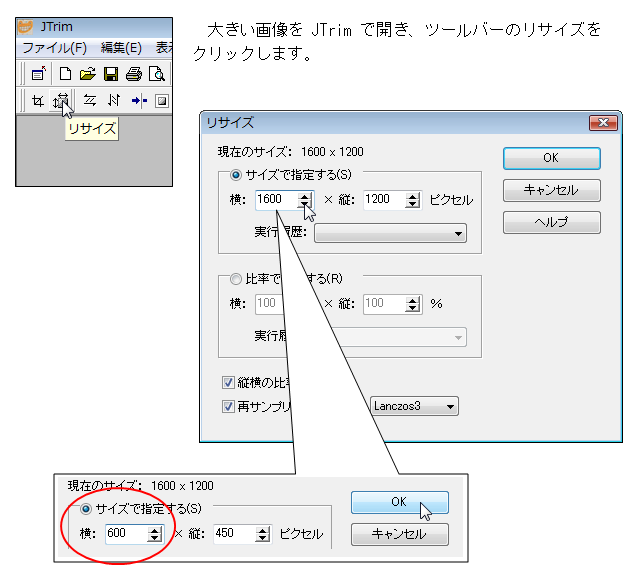Click 現在のサイズ: 1600 x 1200 in dialog
The height and width of the screenshot is (579, 639).
click(290, 152)
